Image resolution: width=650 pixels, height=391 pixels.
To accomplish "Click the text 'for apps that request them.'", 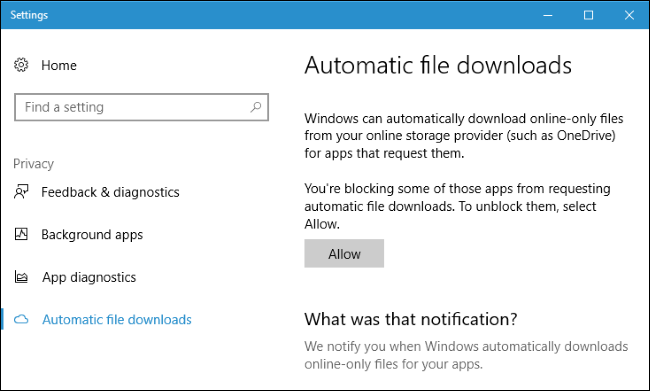I will pos(384,153).
